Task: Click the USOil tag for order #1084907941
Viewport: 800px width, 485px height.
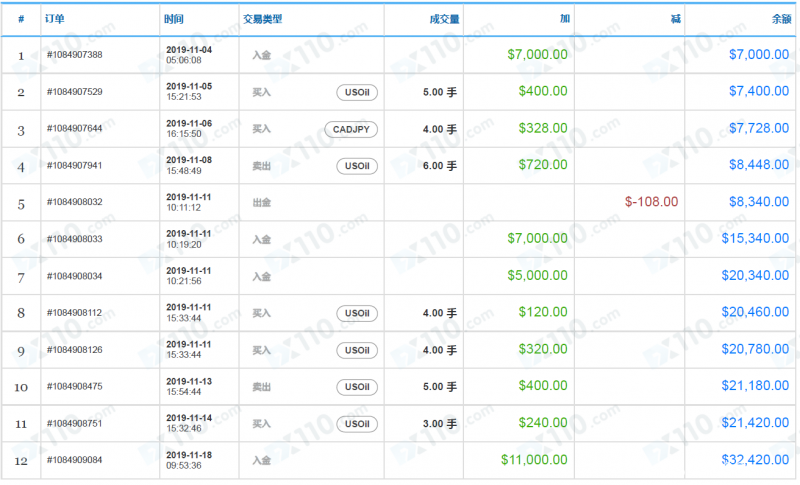Action: [x=357, y=166]
